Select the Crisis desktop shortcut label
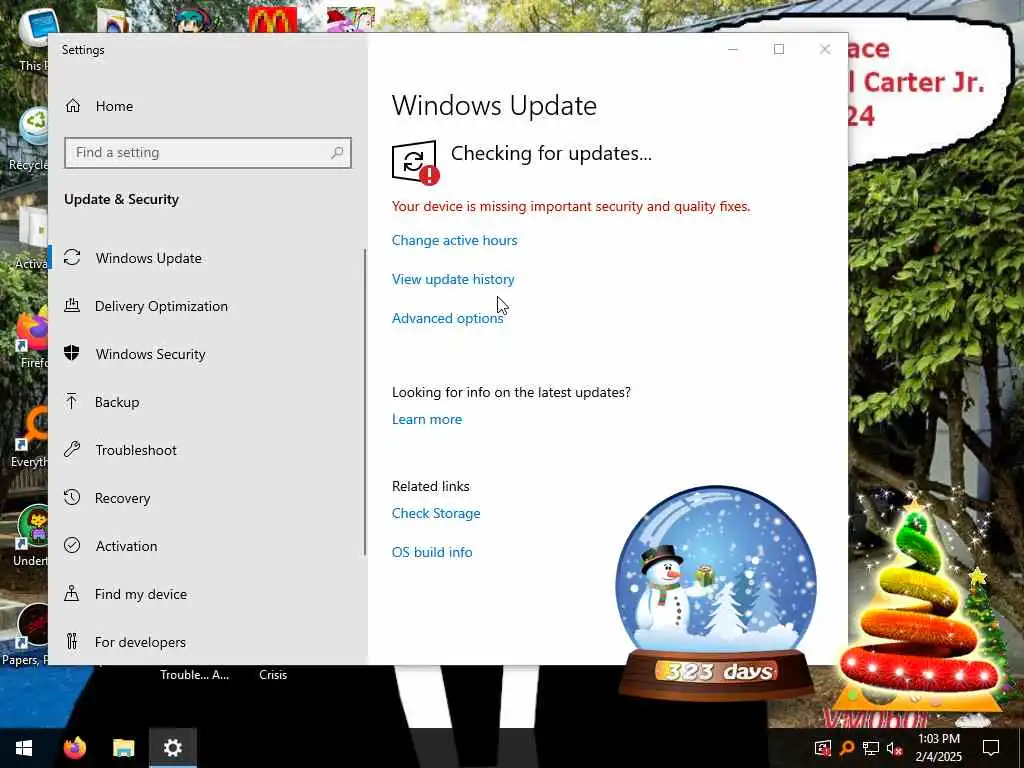Image resolution: width=1024 pixels, height=768 pixels. click(273, 675)
